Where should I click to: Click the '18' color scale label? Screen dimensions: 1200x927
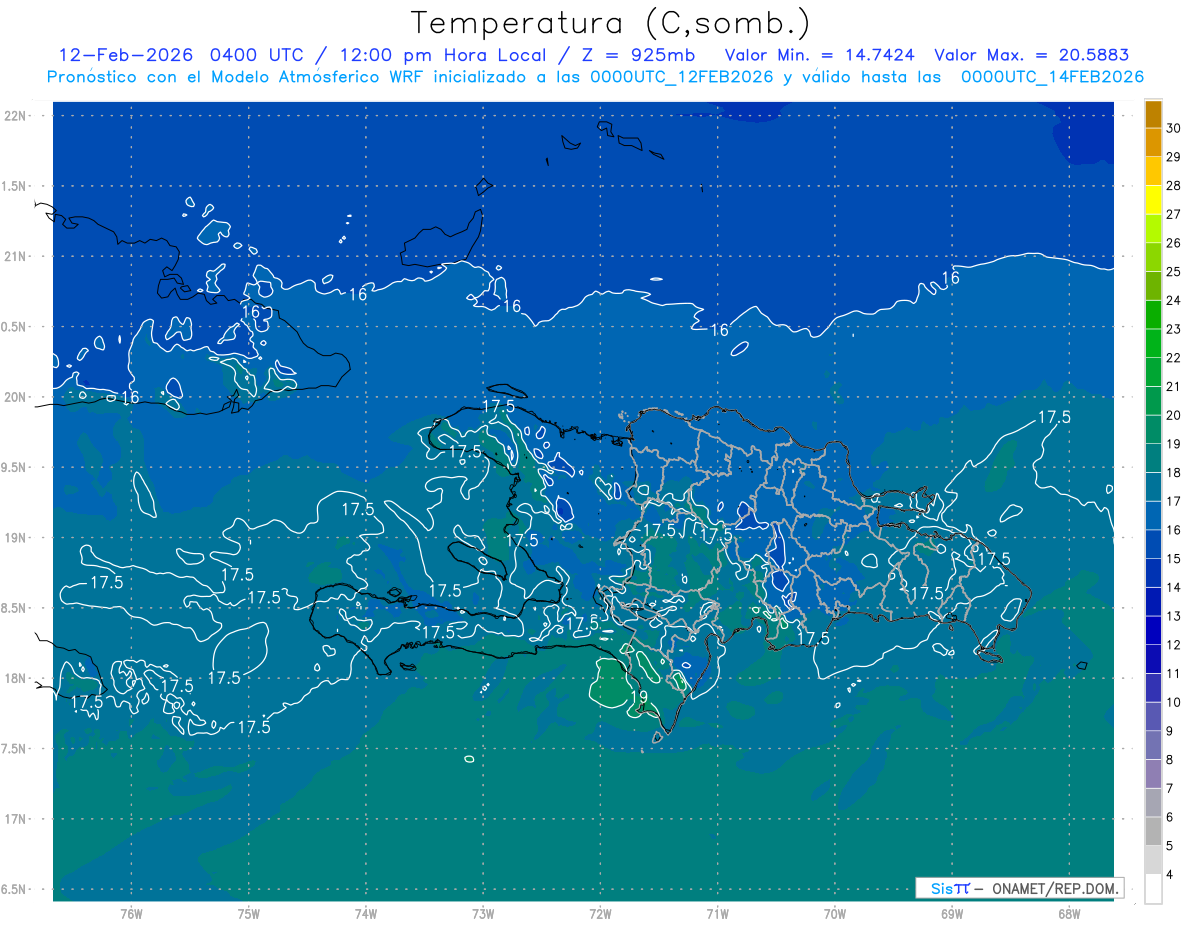(1174, 473)
